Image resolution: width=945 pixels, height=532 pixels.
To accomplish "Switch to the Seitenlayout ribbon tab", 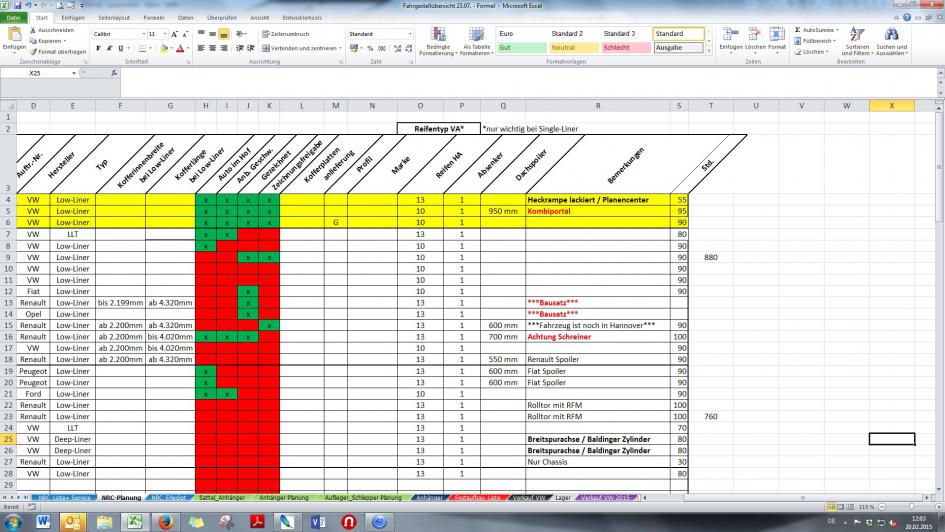I will click(x=114, y=18).
